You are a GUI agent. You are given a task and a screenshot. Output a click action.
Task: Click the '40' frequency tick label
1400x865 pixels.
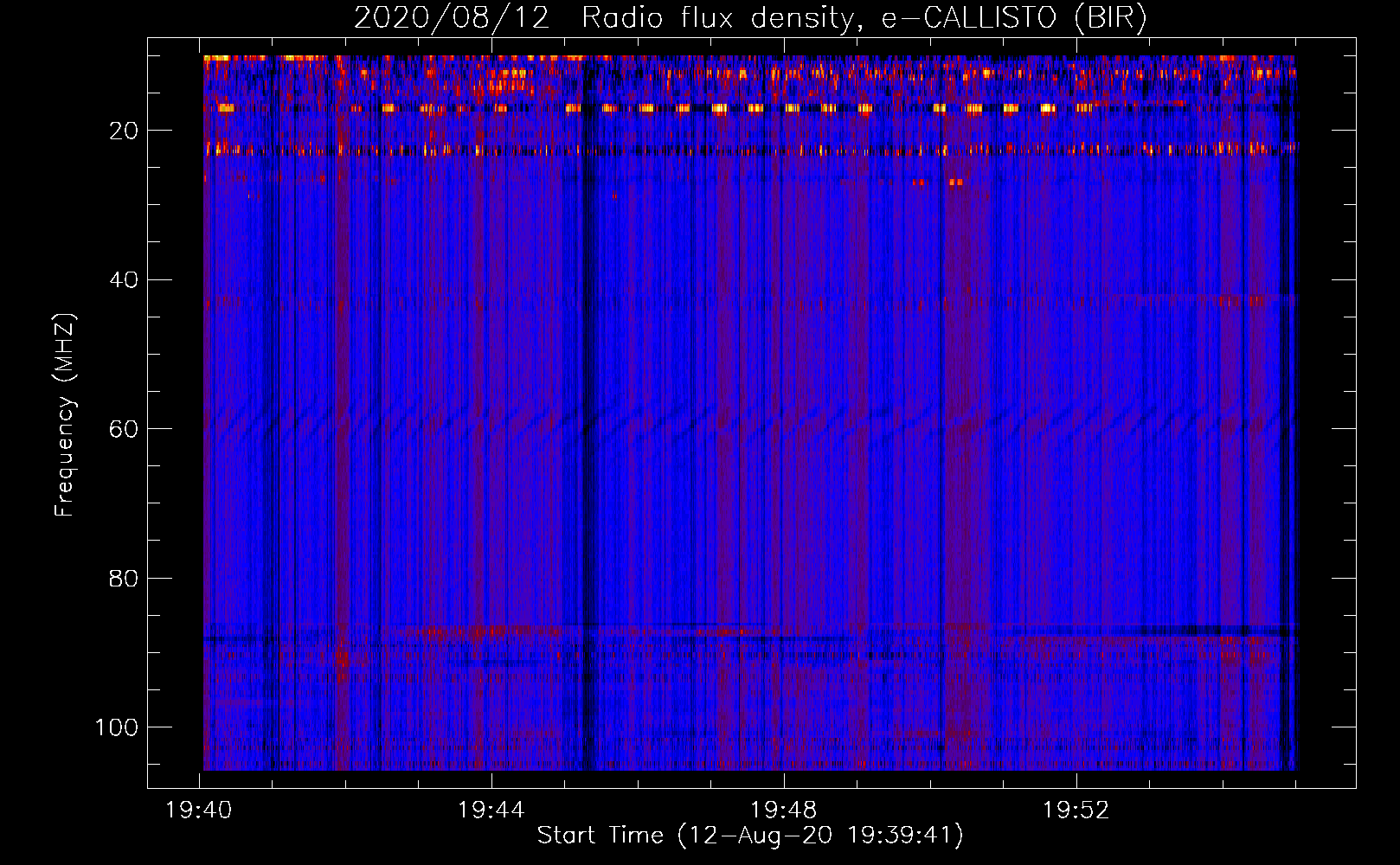point(124,280)
